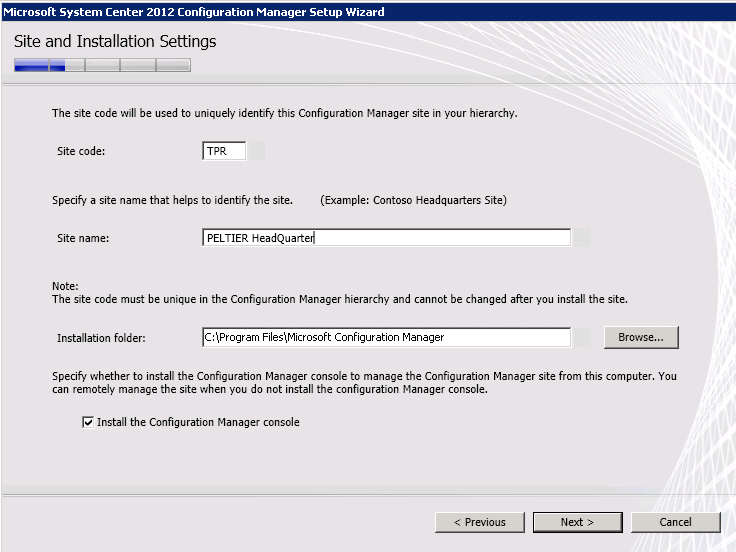Cancel the setup wizard
This screenshot has width=736, height=552.
(675, 522)
